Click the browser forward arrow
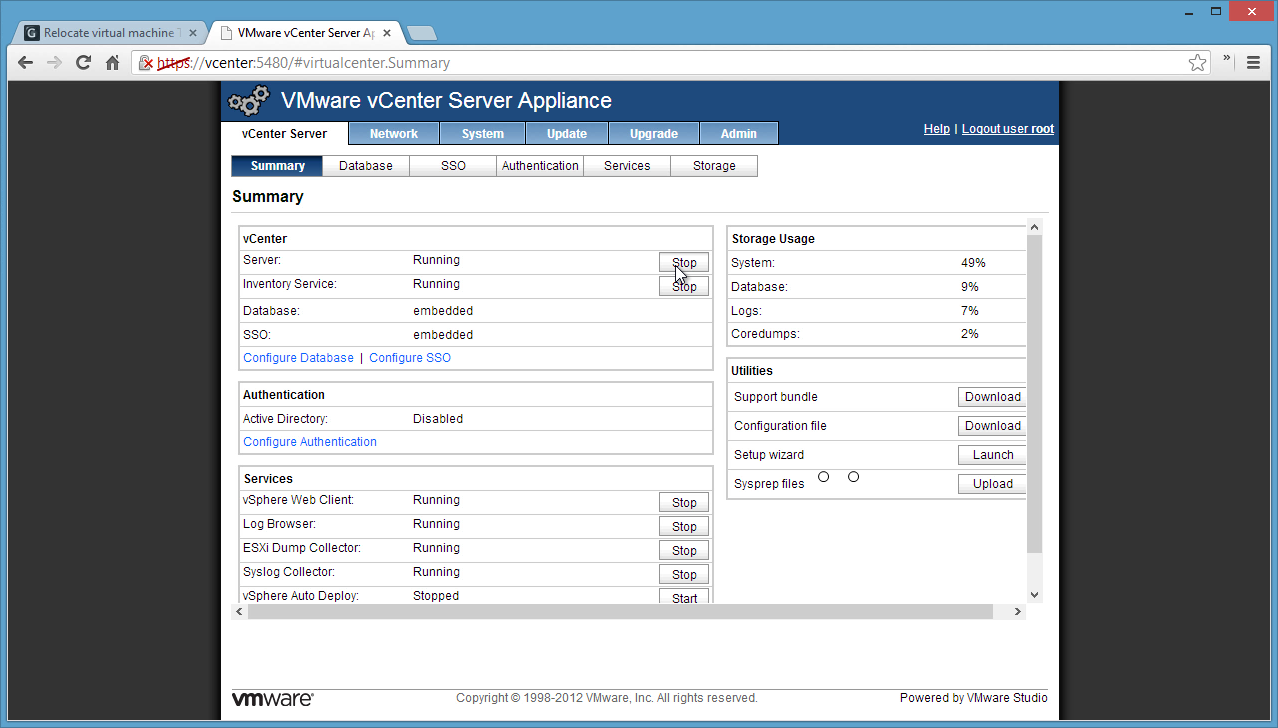 coord(55,62)
